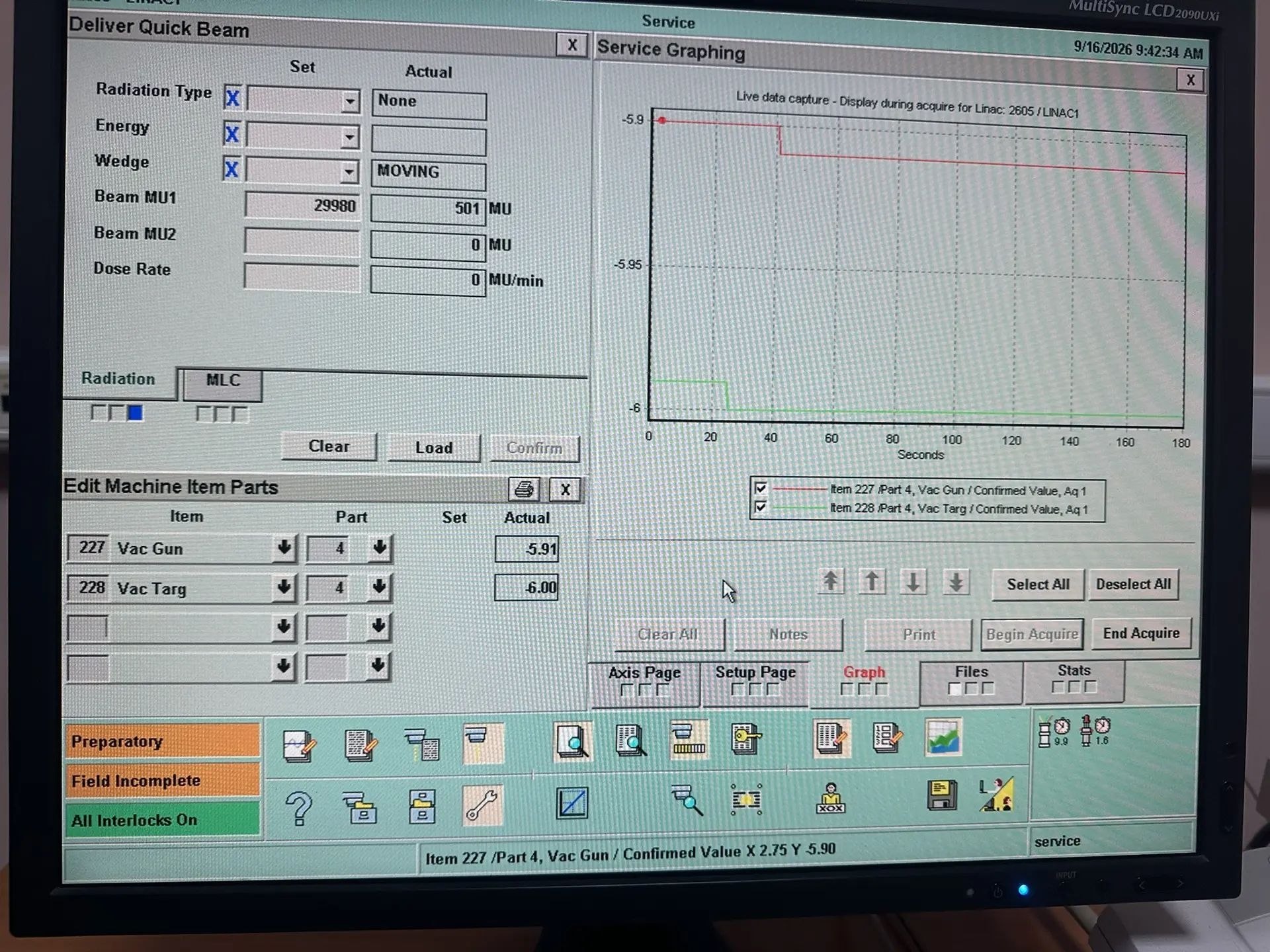Uncheck Item 227 Vac Gun legend checkbox
Image resolution: width=1270 pixels, height=952 pixels.
(x=761, y=489)
